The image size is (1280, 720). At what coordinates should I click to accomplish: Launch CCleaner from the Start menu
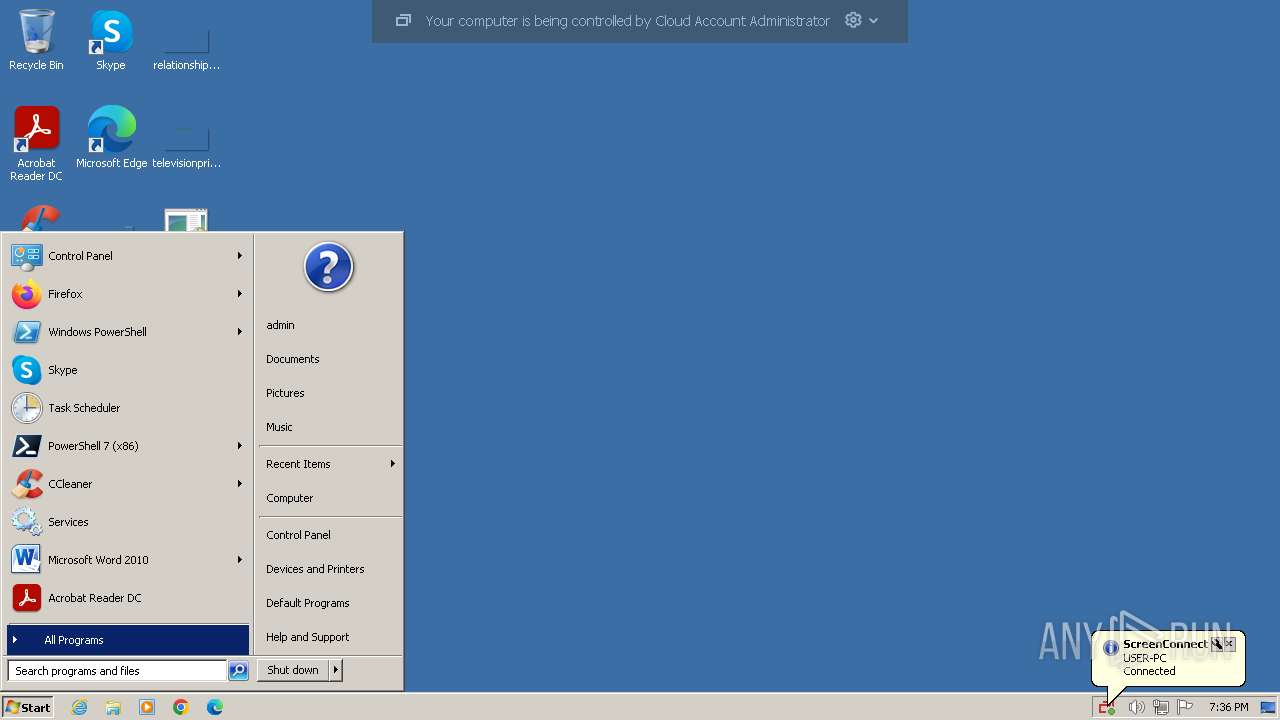pos(128,484)
